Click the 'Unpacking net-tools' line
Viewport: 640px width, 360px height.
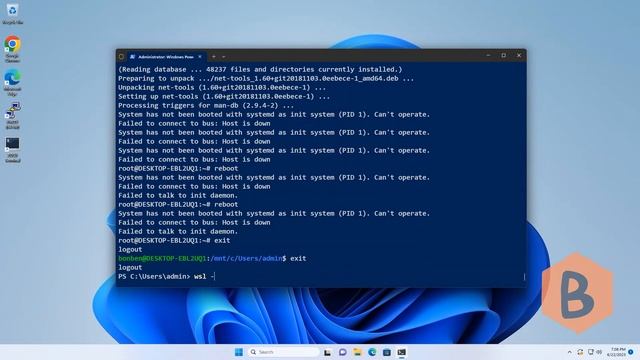tap(222, 87)
